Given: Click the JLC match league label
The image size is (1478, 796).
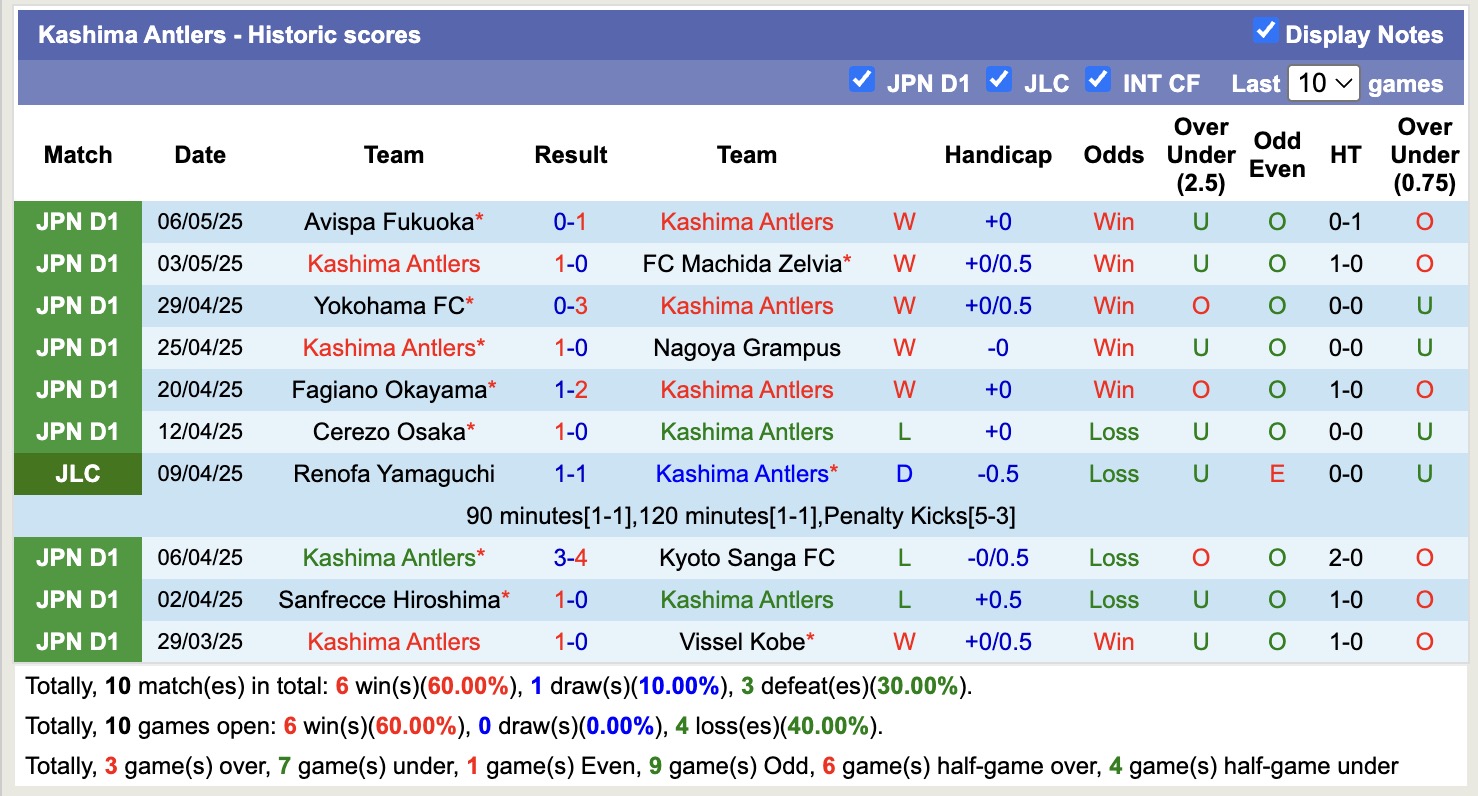Looking at the screenshot, I should [x=78, y=474].
